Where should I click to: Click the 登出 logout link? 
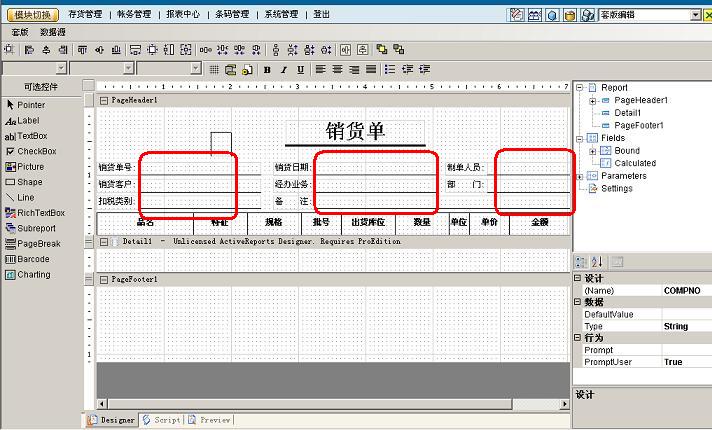(321, 15)
